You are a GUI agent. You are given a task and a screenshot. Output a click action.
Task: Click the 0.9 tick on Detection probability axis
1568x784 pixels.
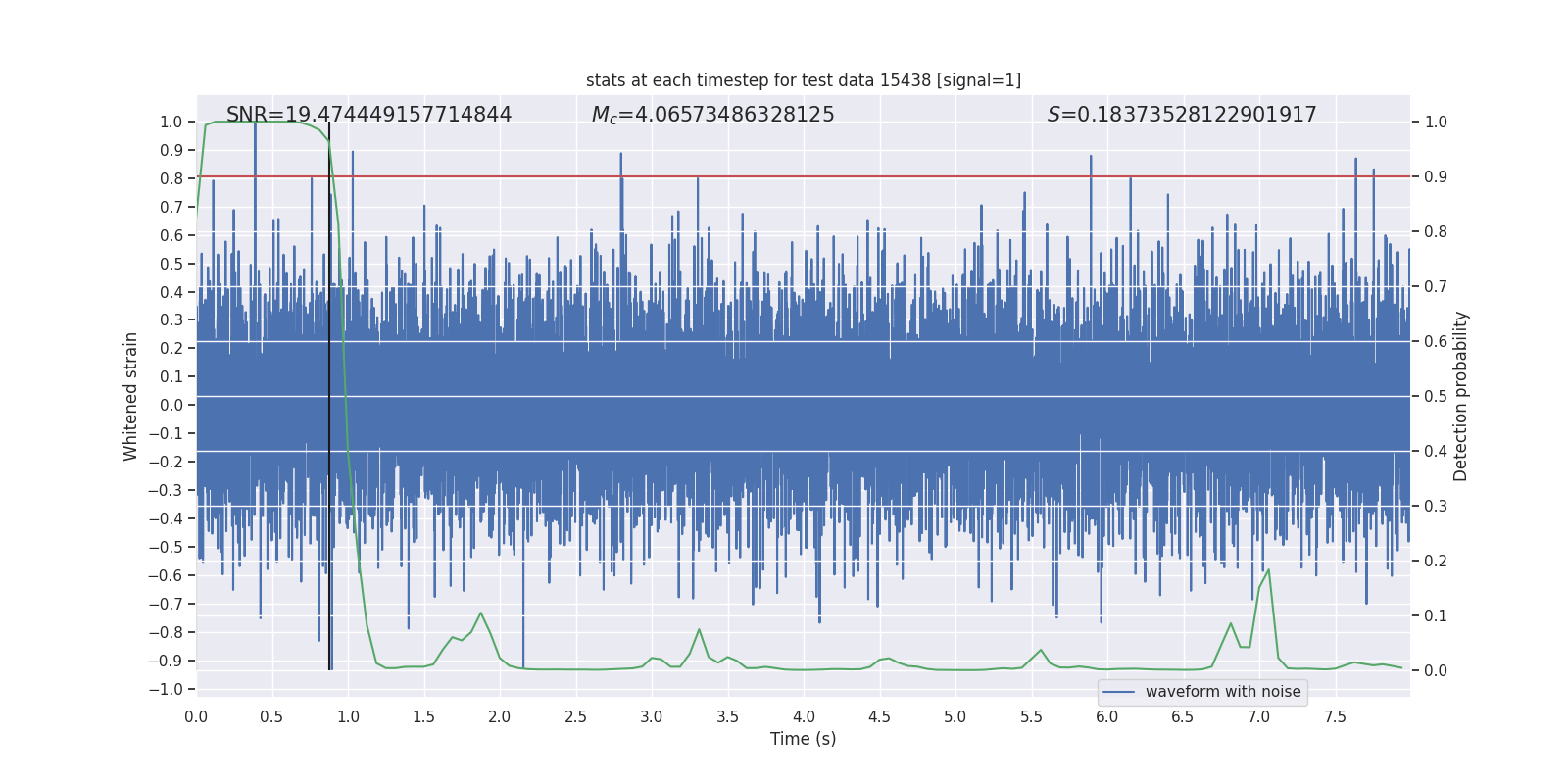[x=1435, y=177]
